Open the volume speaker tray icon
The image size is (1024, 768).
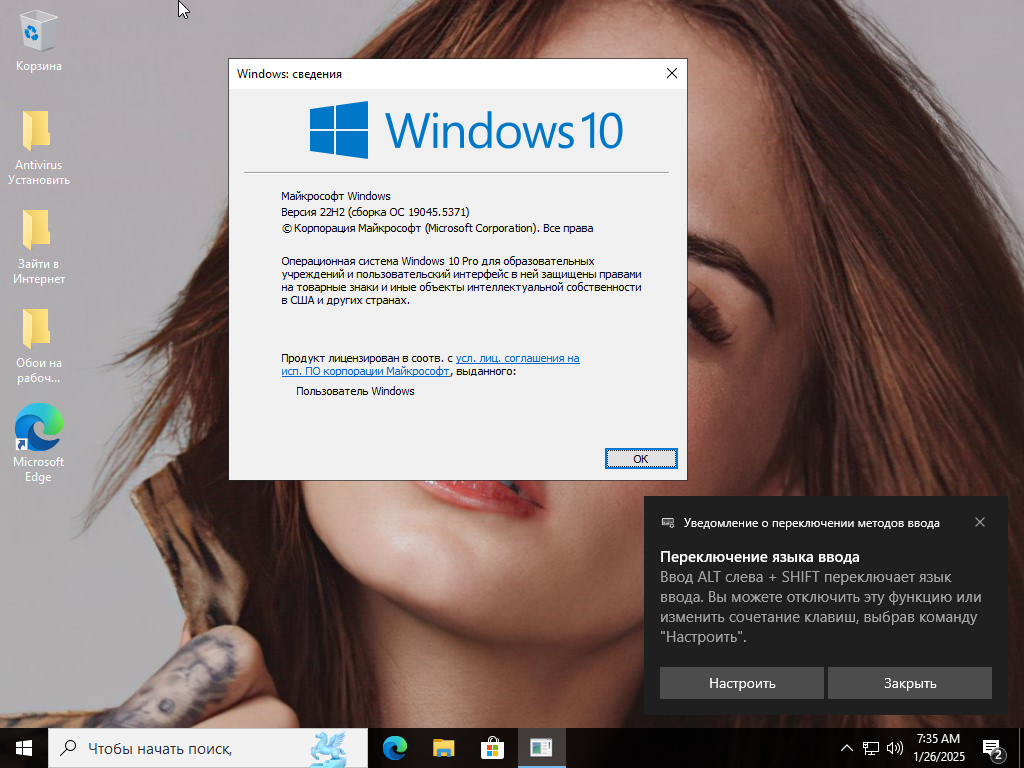[x=895, y=748]
